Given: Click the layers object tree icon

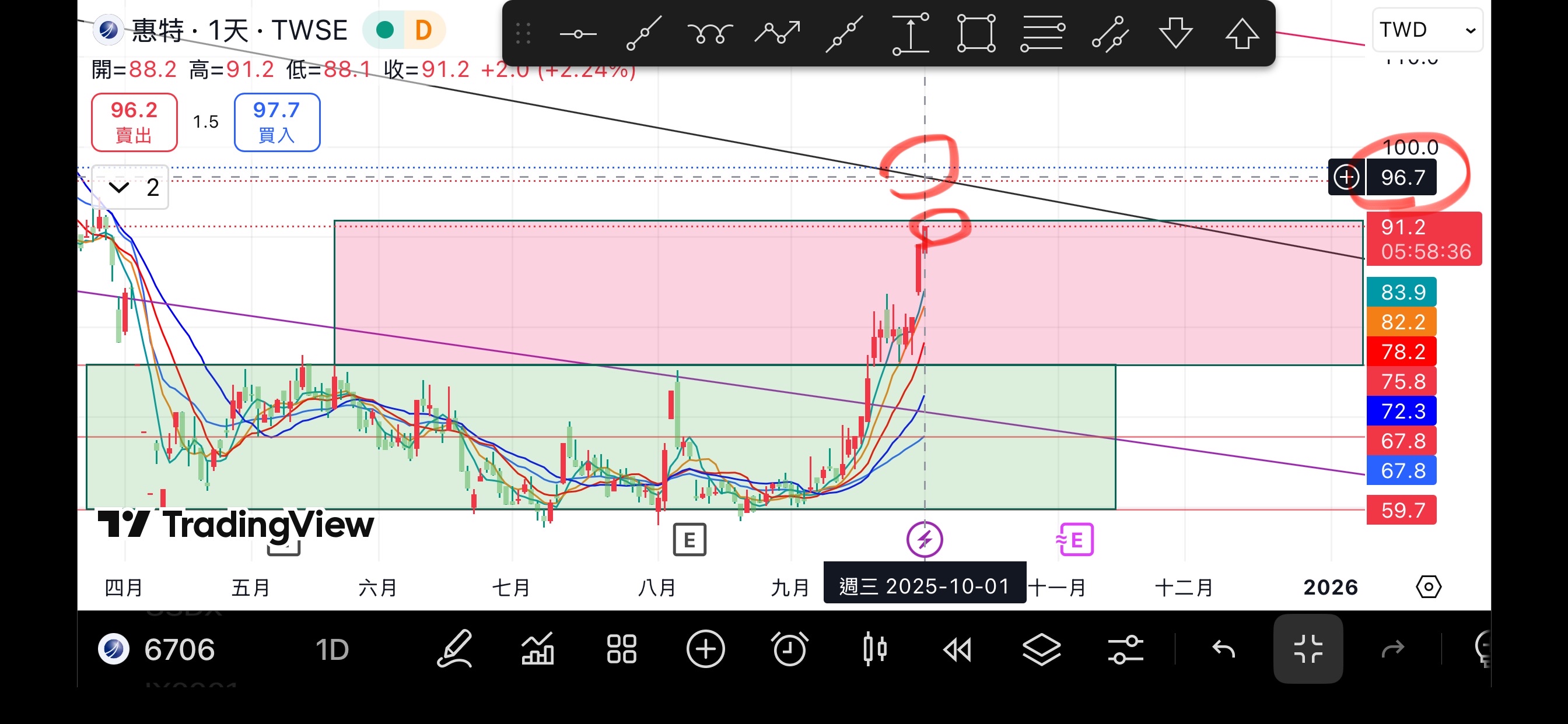Looking at the screenshot, I should pyautogui.click(x=1041, y=649).
